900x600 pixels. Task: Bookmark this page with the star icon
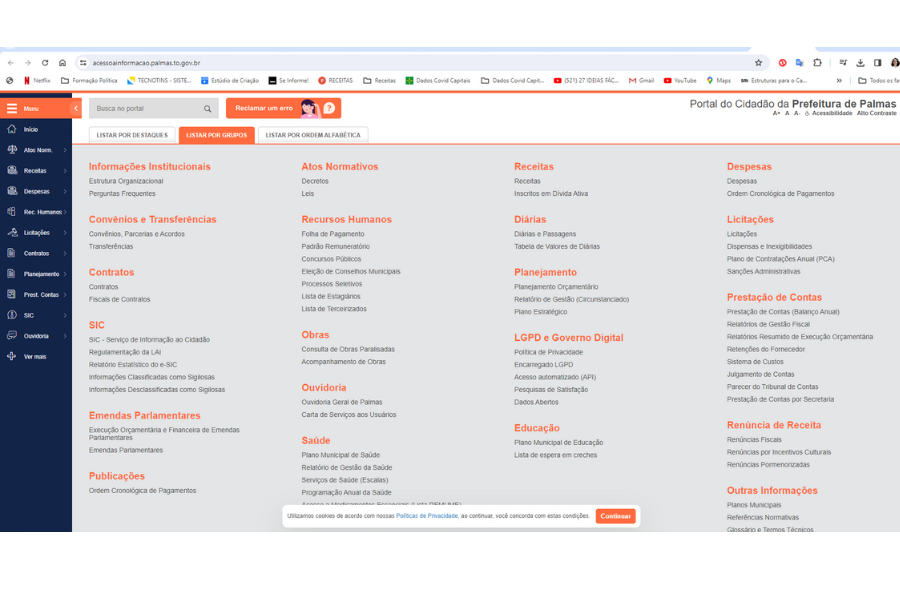coord(759,62)
